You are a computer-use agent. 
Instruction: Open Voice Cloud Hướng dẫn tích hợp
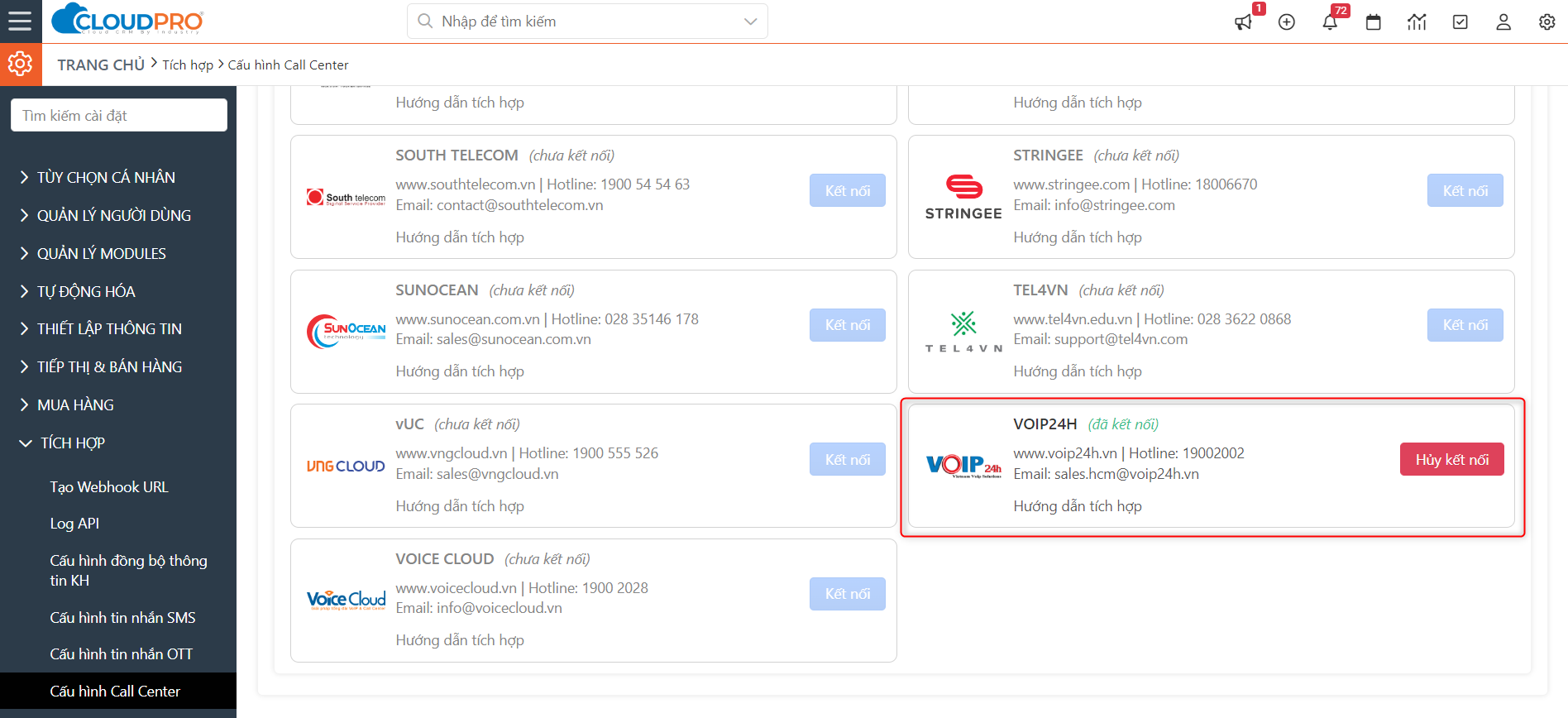tap(460, 640)
